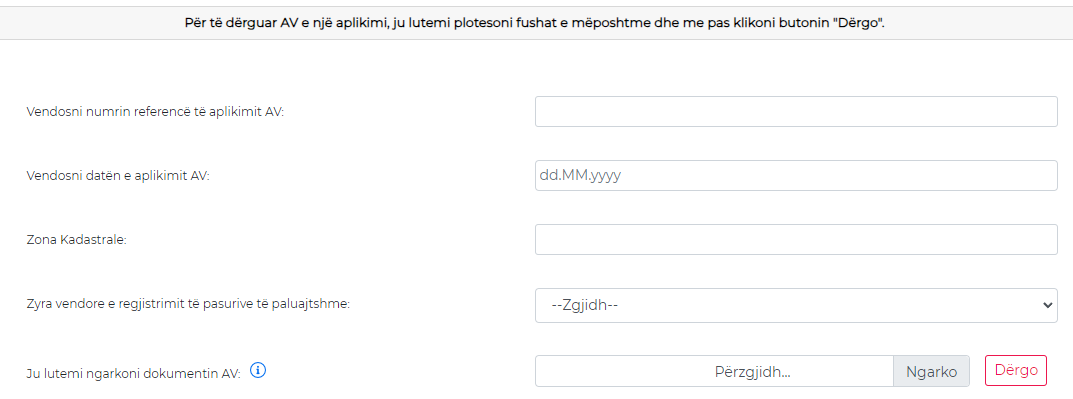
Task: Choose the currently shown --Zgjidh-- option text
Action: coord(585,305)
